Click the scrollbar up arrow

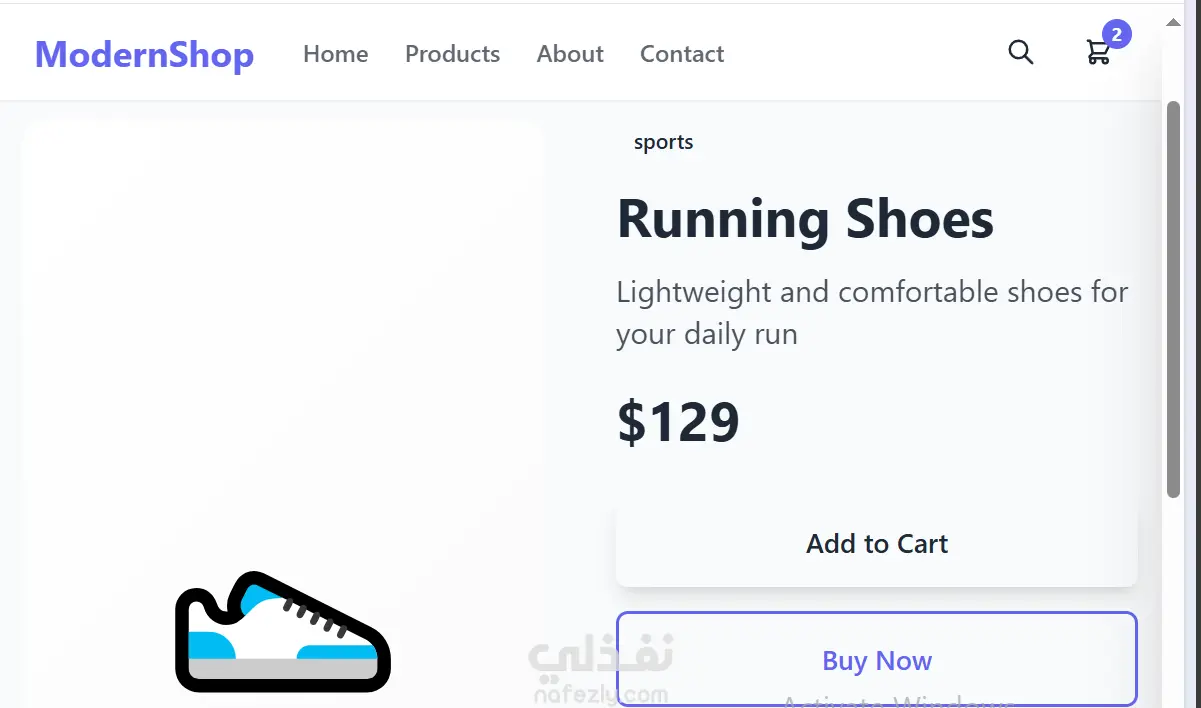click(x=1174, y=21)
